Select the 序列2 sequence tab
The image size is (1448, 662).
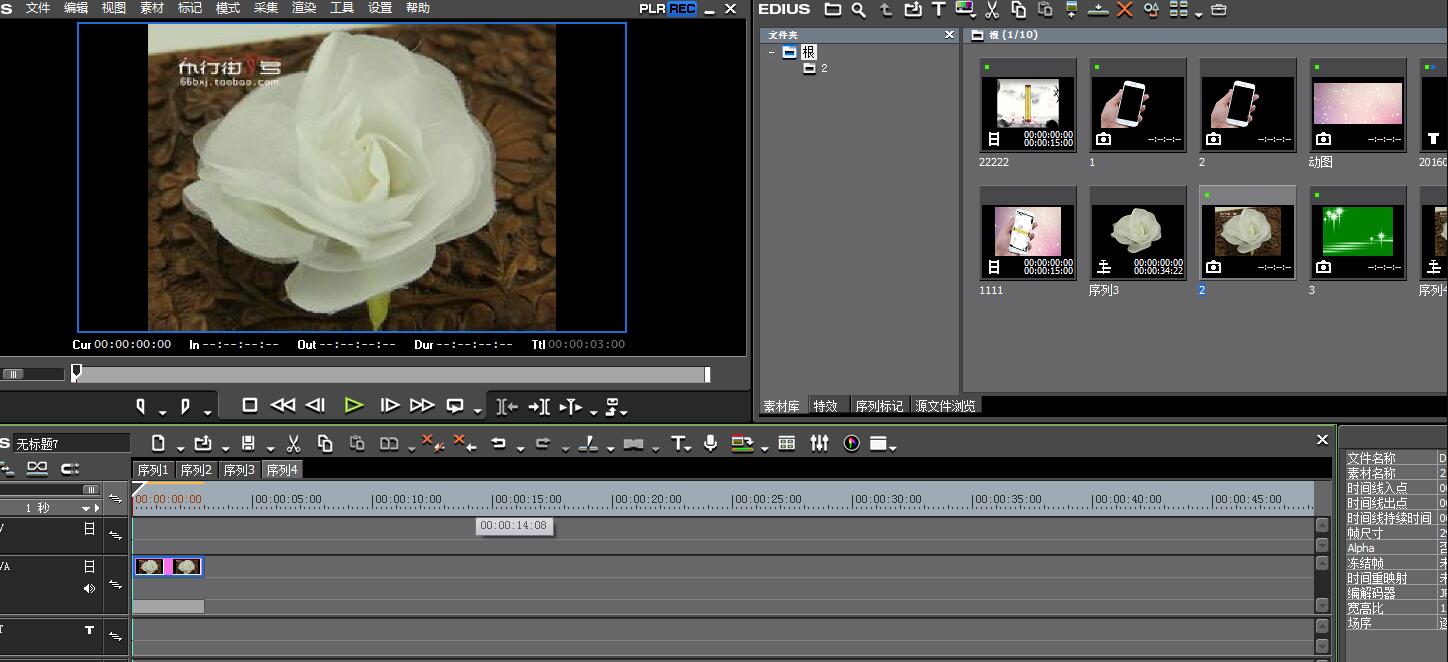click(x=196, y=470)
